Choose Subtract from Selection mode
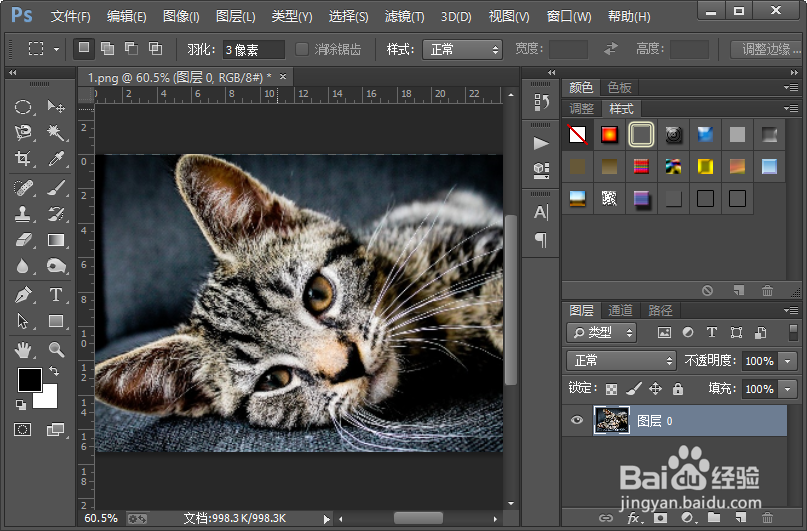Image resolution: width=807 pixels, height=531 pixels. pyautogui.click(x=131, y=49)
